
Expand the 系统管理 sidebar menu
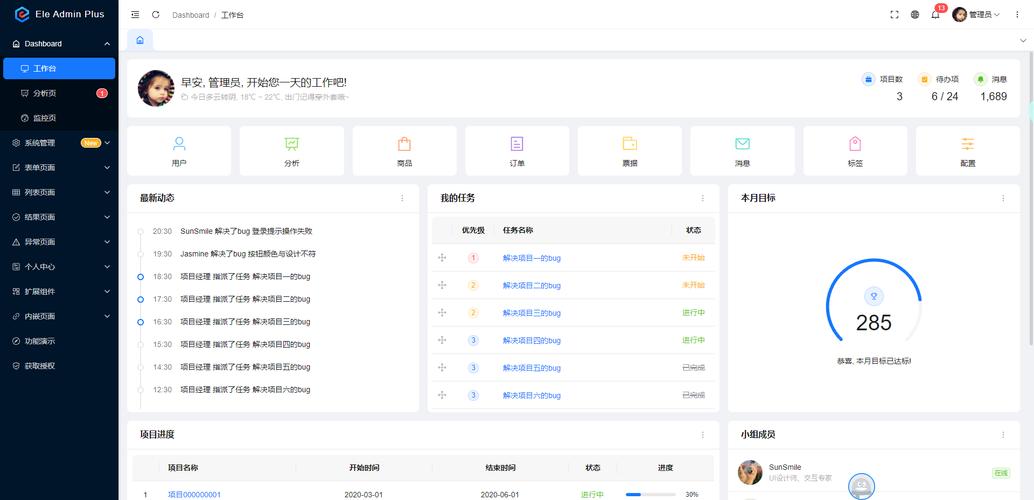(58, 143)
